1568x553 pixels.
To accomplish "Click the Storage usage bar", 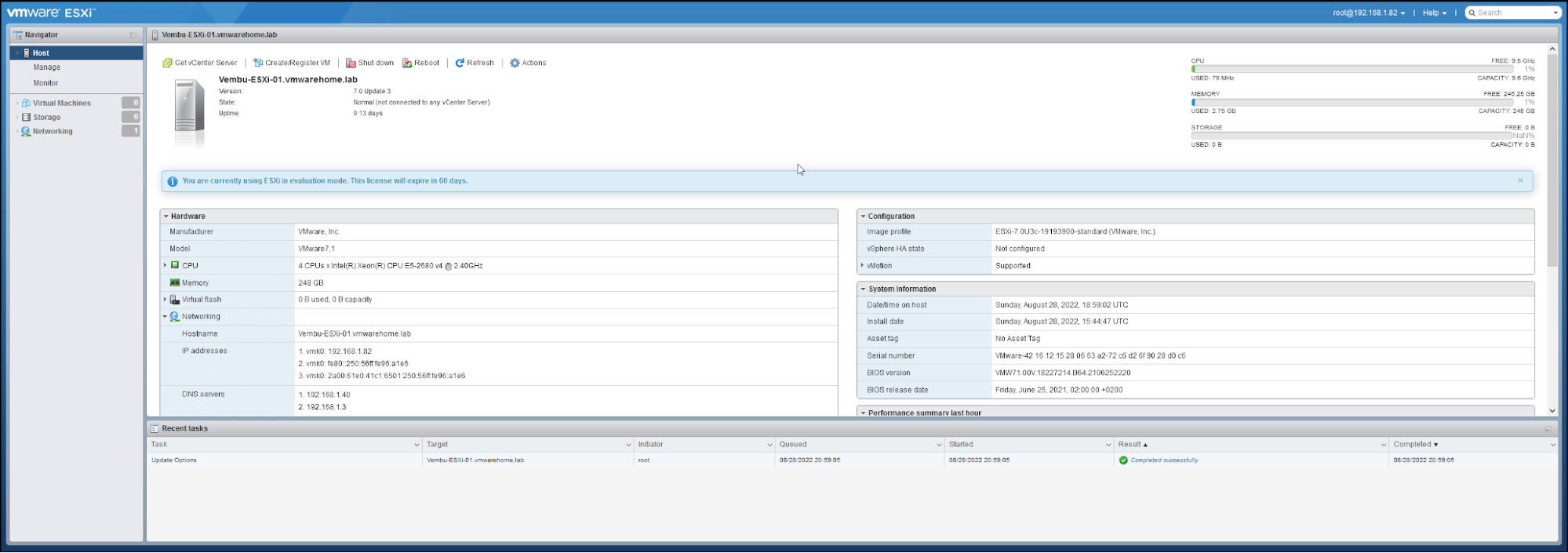I will pyautogui.click(x=1352, y=136).
